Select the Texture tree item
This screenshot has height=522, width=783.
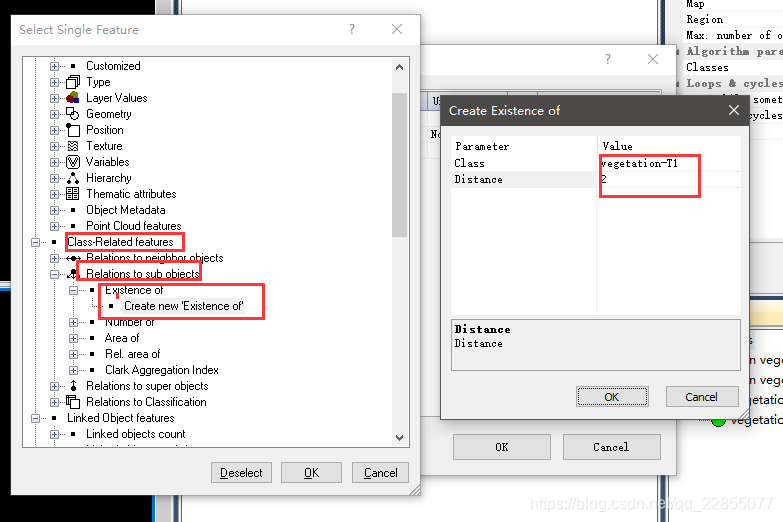click(104, 146)
